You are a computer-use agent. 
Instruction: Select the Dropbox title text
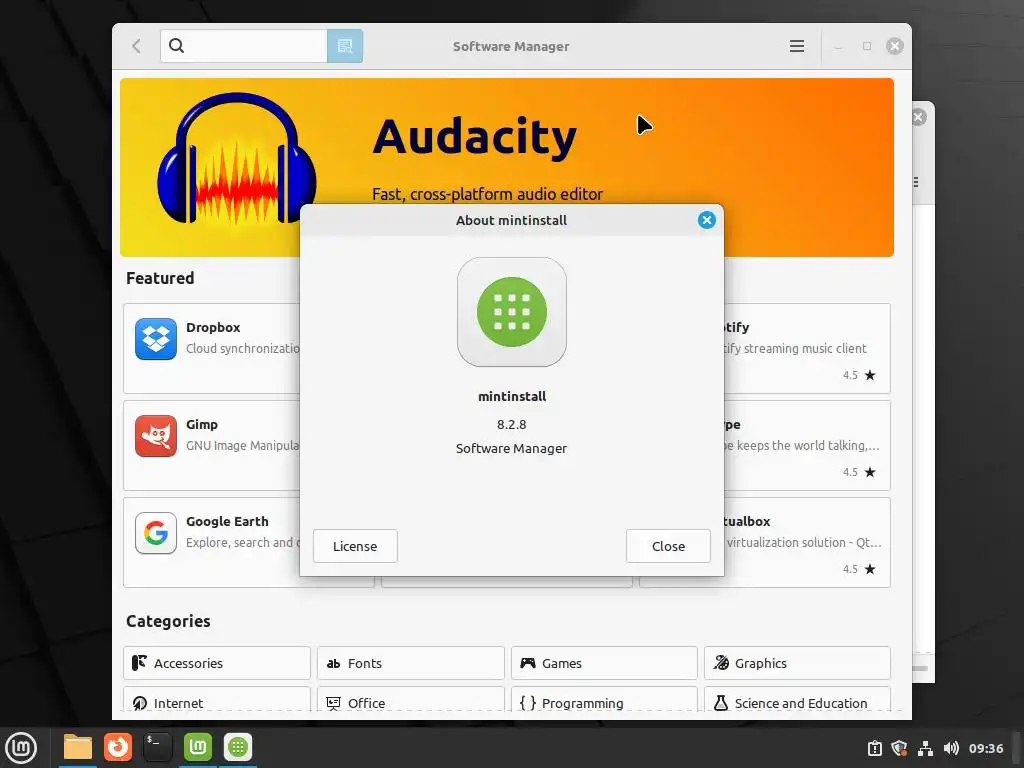click(213, 327)
